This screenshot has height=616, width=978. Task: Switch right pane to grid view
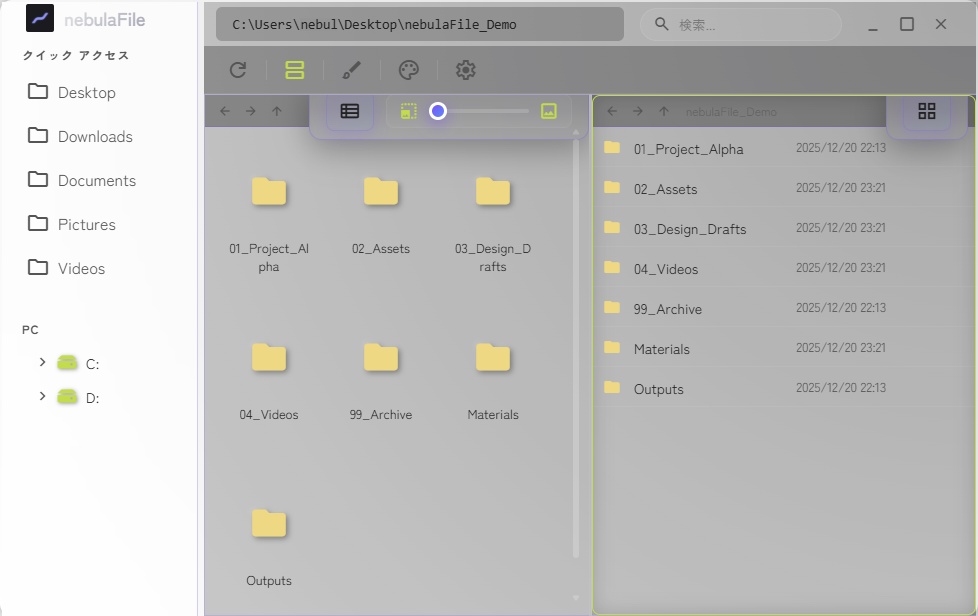tap(927, 111)
